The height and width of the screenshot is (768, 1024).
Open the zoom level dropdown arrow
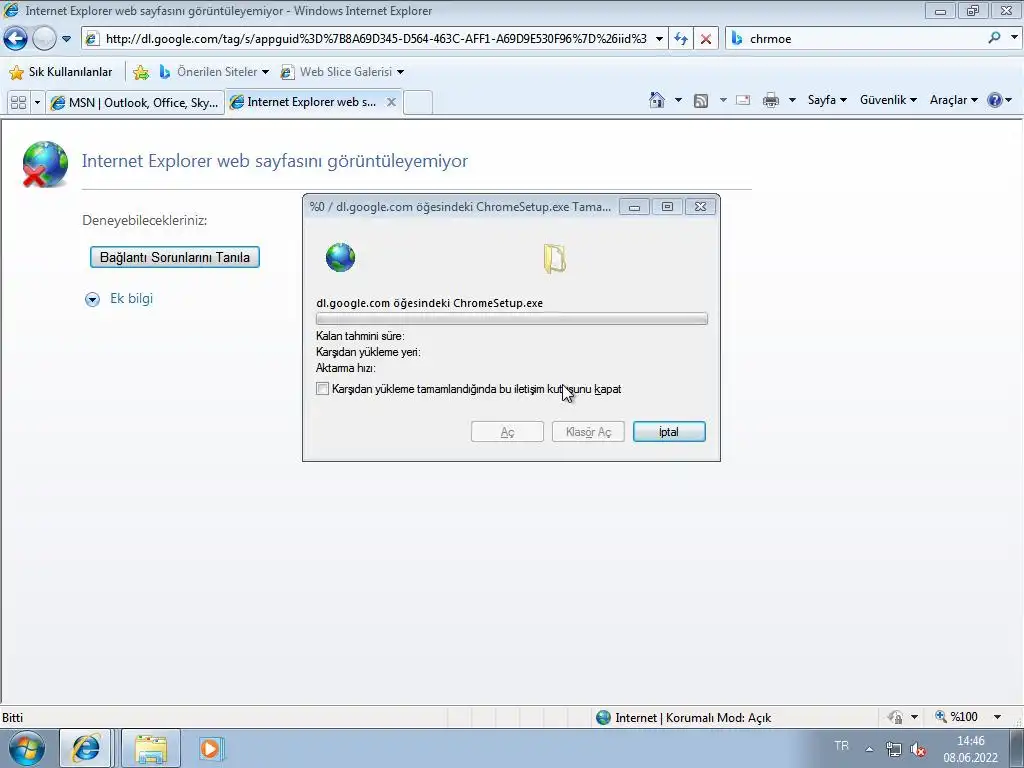tap(997, 717)
